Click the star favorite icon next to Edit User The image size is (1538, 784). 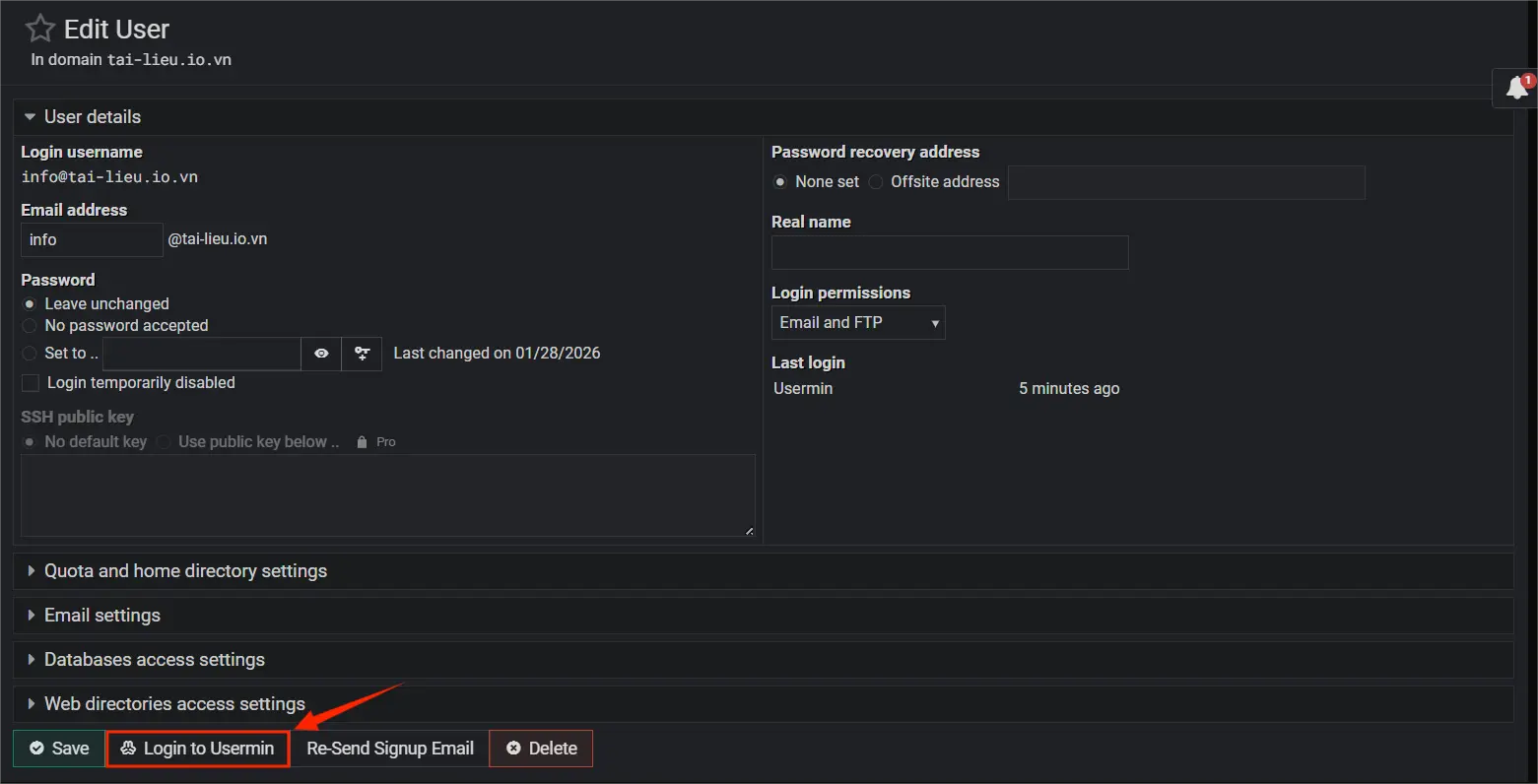click(37, 27)
